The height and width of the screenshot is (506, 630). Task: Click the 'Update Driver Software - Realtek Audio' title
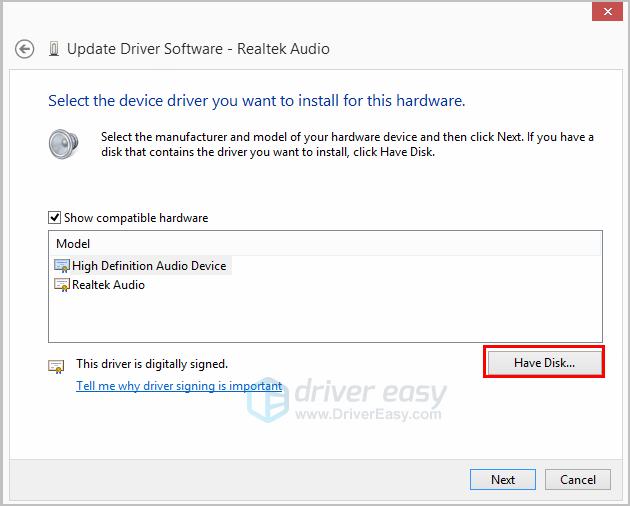point(198,49)
